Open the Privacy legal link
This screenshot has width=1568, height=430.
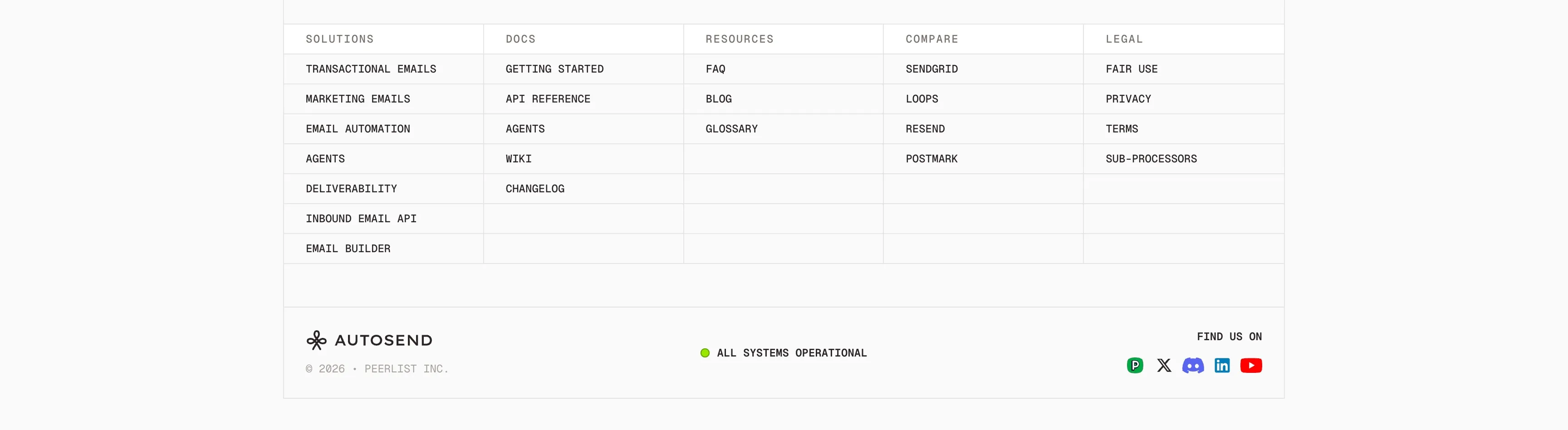pyautogui.click(x=1128, y=98)
